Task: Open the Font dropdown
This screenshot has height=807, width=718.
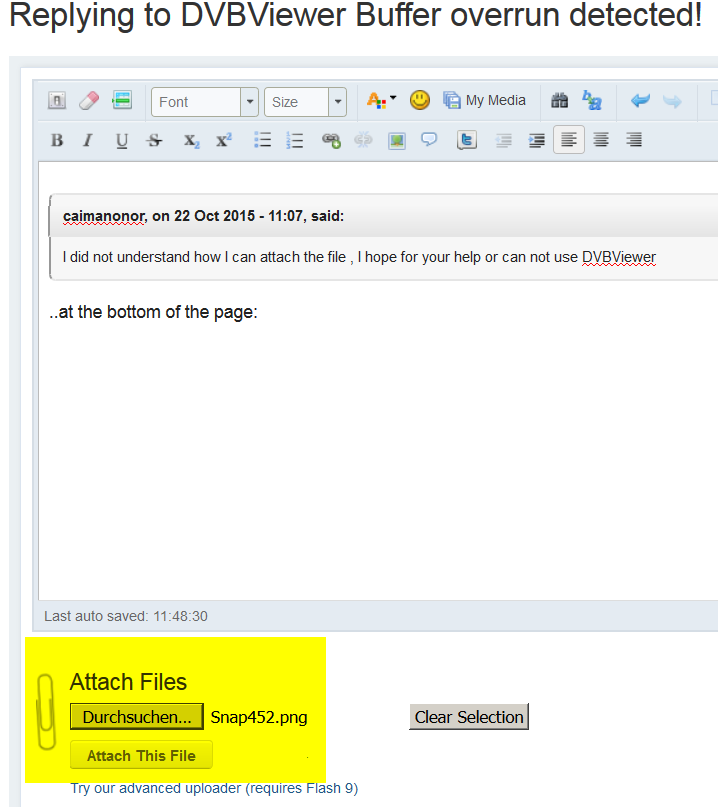Action: (x=204, y=102)
